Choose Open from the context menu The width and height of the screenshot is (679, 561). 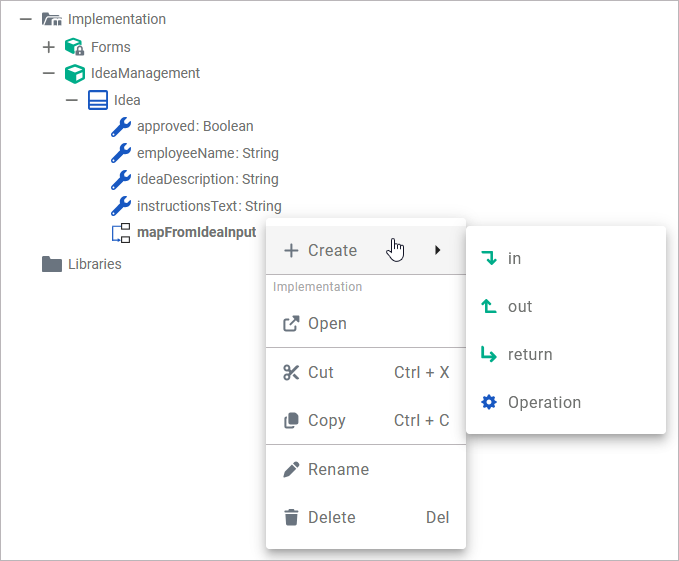coord(327,323)
